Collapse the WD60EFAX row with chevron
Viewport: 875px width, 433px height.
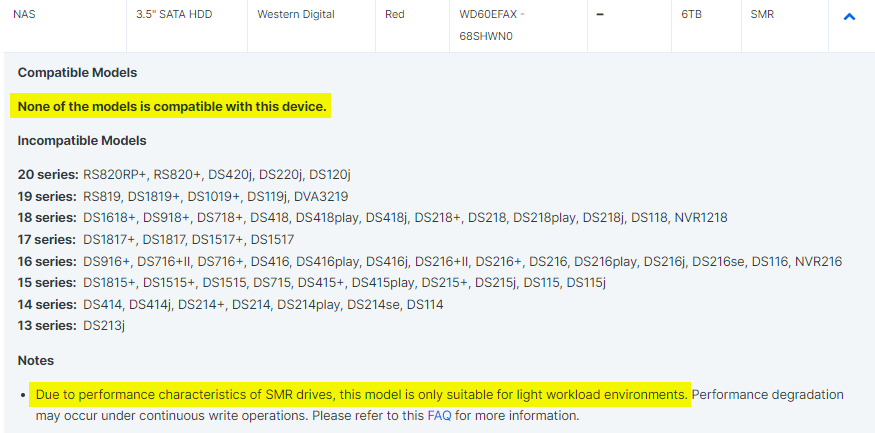point(849,17)
